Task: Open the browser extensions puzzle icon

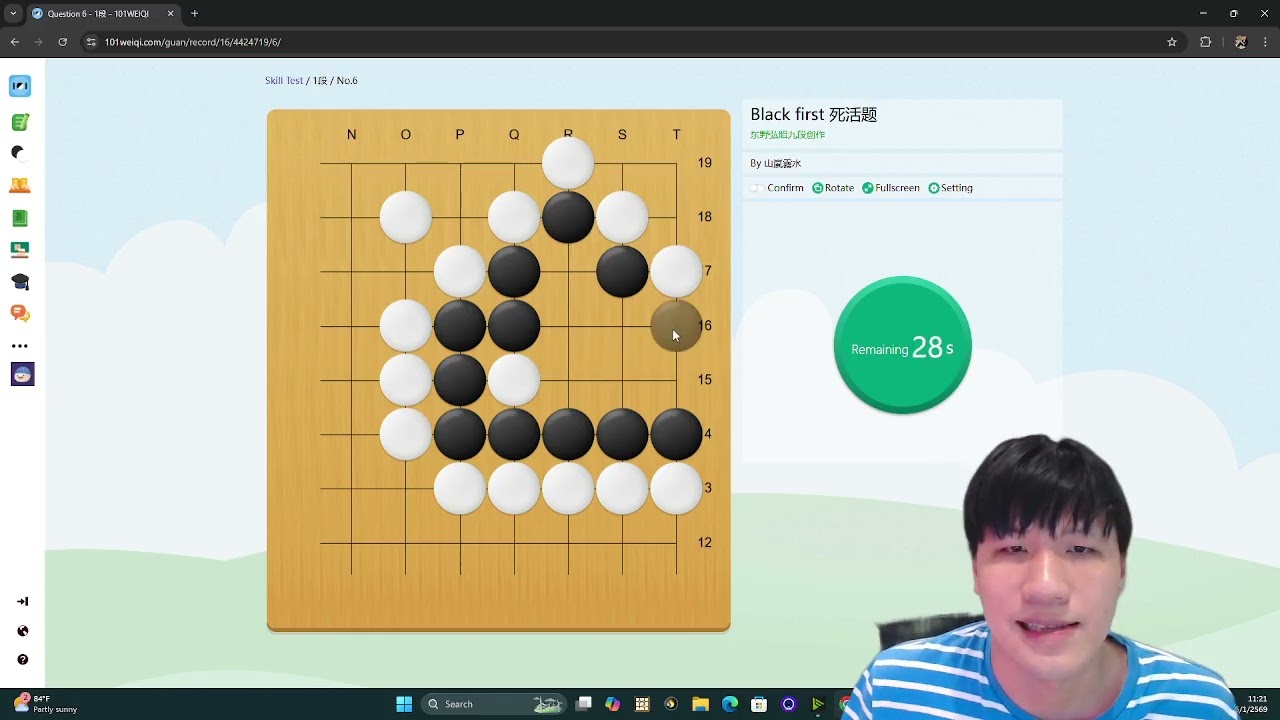Action: pos(1205,42)
